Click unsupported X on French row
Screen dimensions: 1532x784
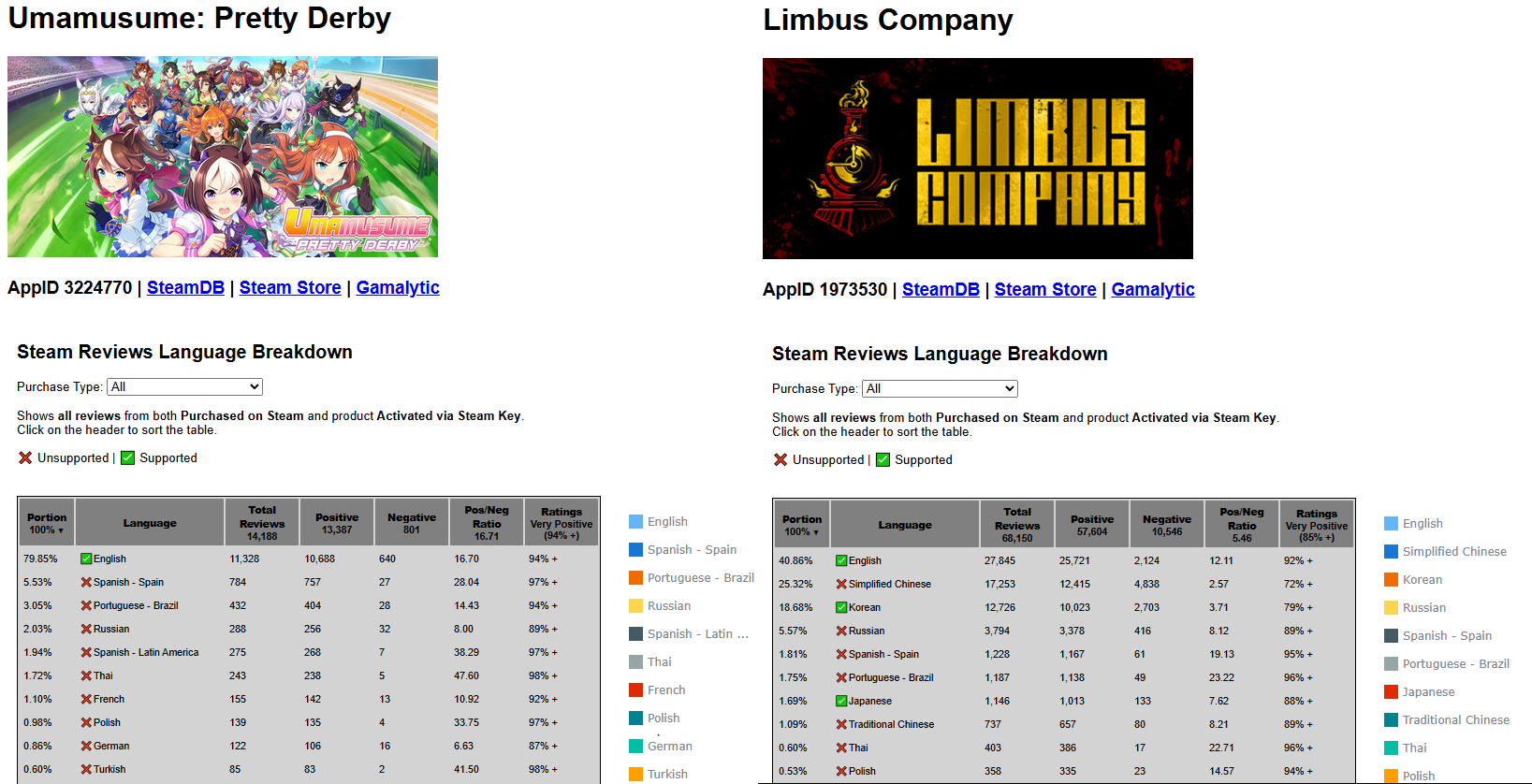point(86,699)
